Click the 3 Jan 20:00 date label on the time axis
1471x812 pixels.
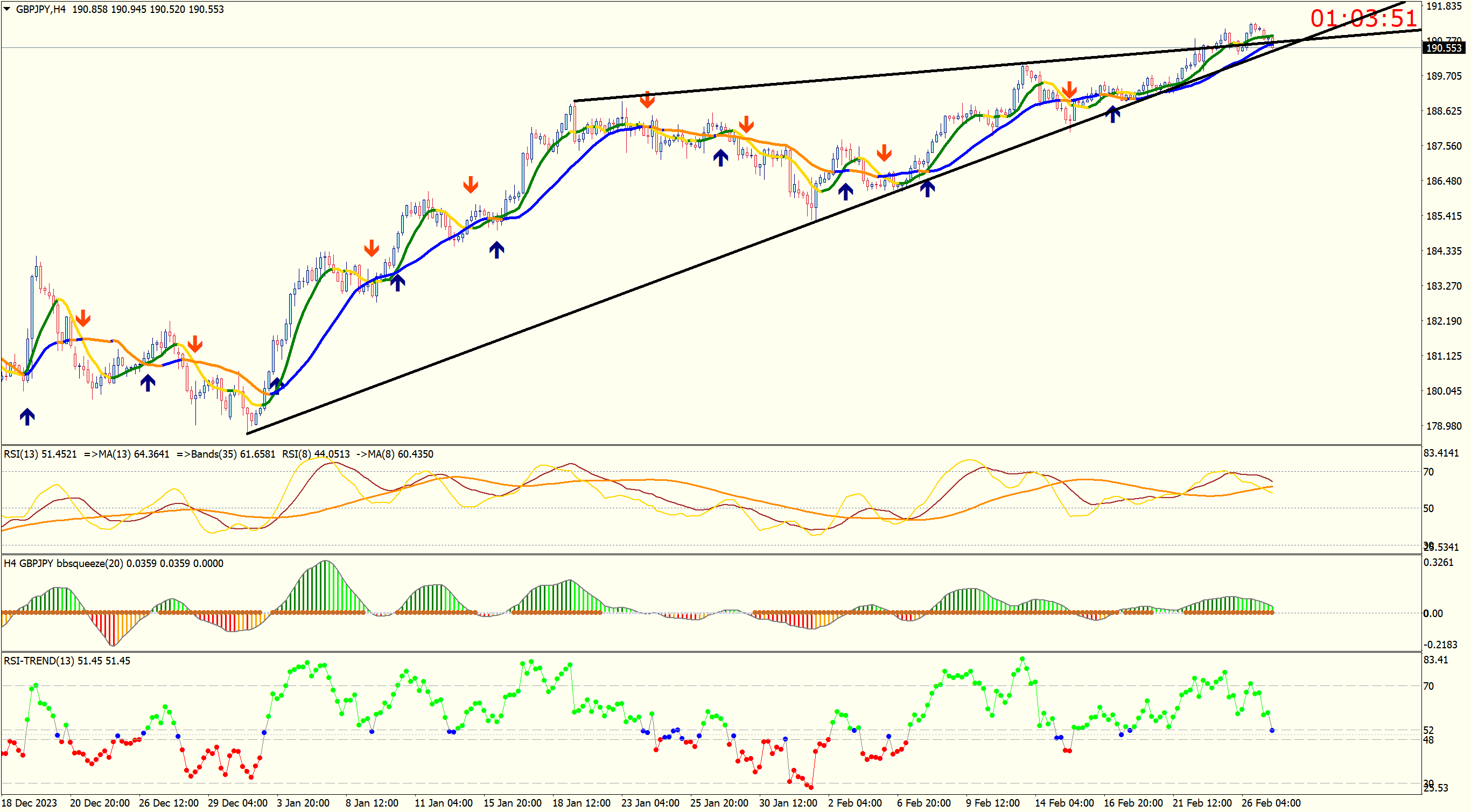303,803
